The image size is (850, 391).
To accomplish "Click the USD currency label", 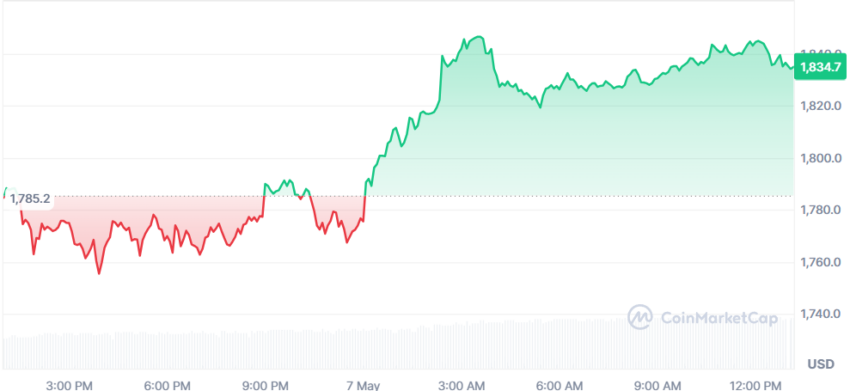I will click(821, 364).
